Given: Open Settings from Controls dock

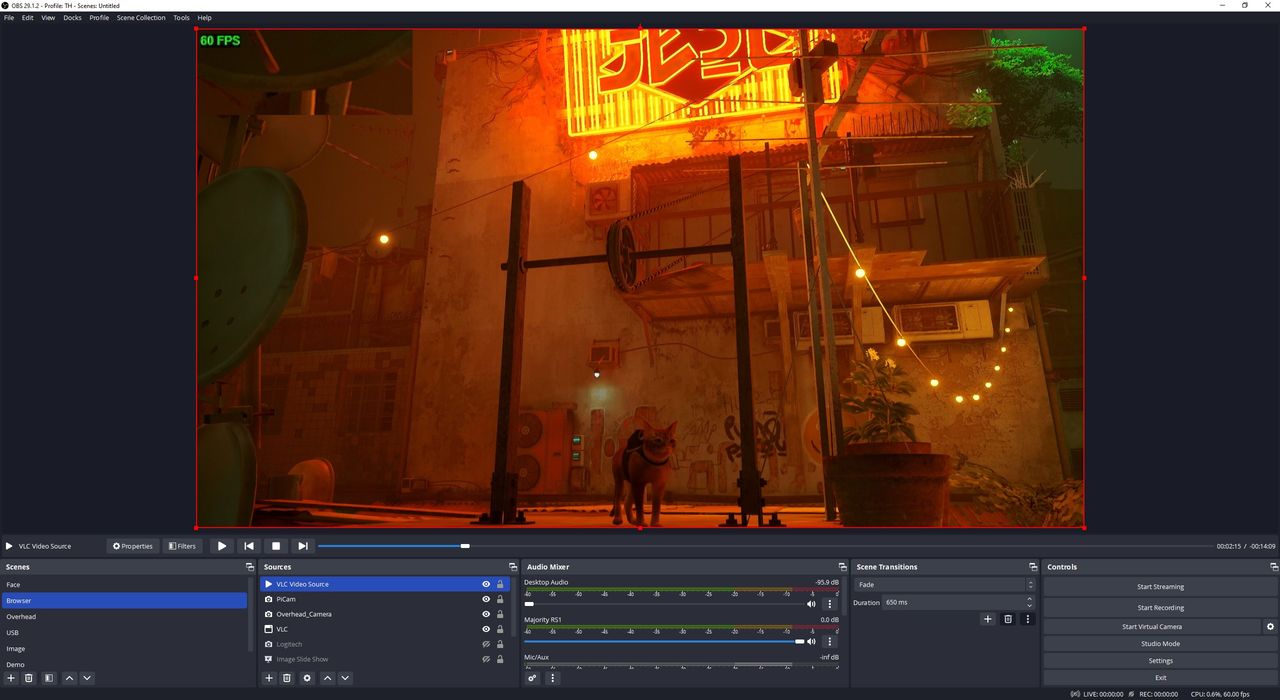Looking at the screenshot, I should 1160,661.
